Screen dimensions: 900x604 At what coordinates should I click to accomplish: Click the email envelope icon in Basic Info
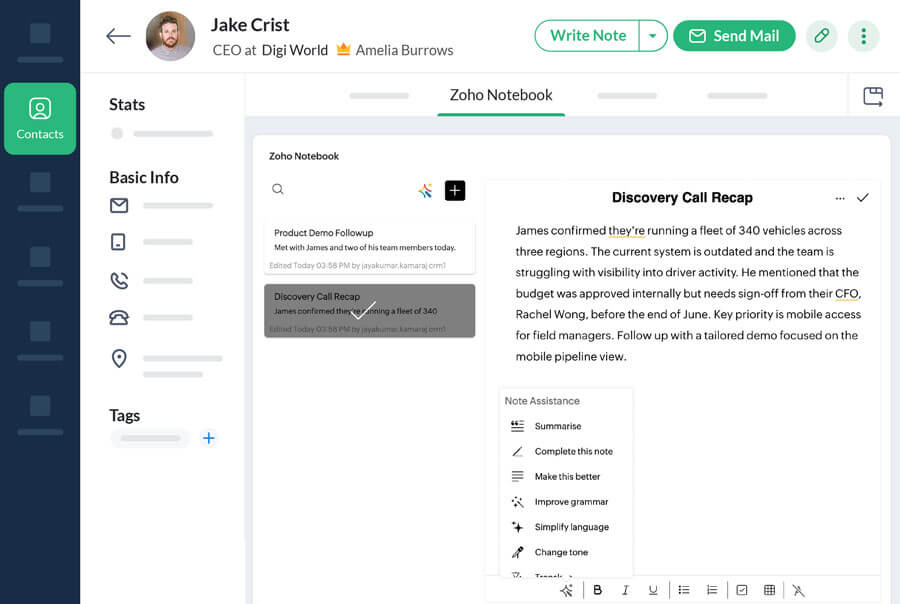coord(119,205)
